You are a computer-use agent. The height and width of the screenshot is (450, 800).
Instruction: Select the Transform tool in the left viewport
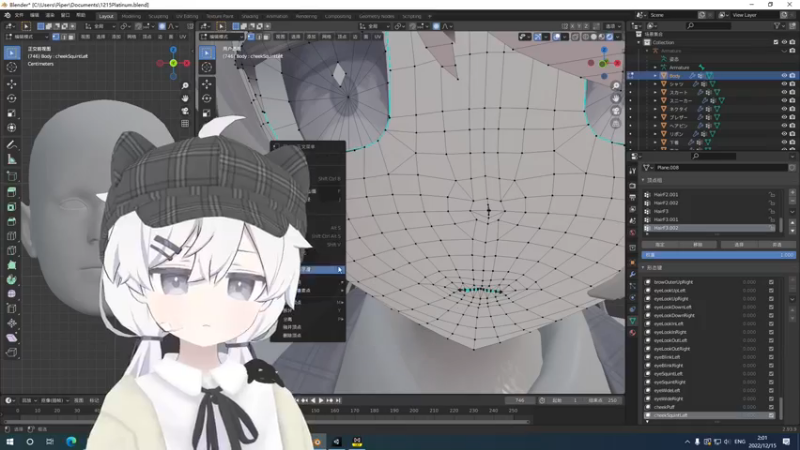[x=12, y=128]
